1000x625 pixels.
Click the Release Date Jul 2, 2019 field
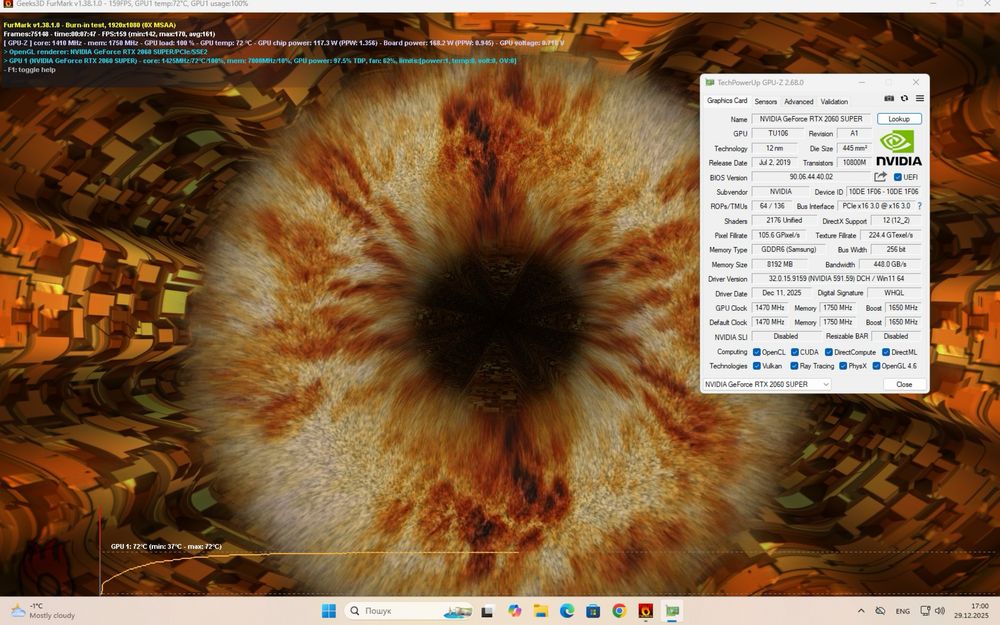pyautogui.click(x=774, y=163)
